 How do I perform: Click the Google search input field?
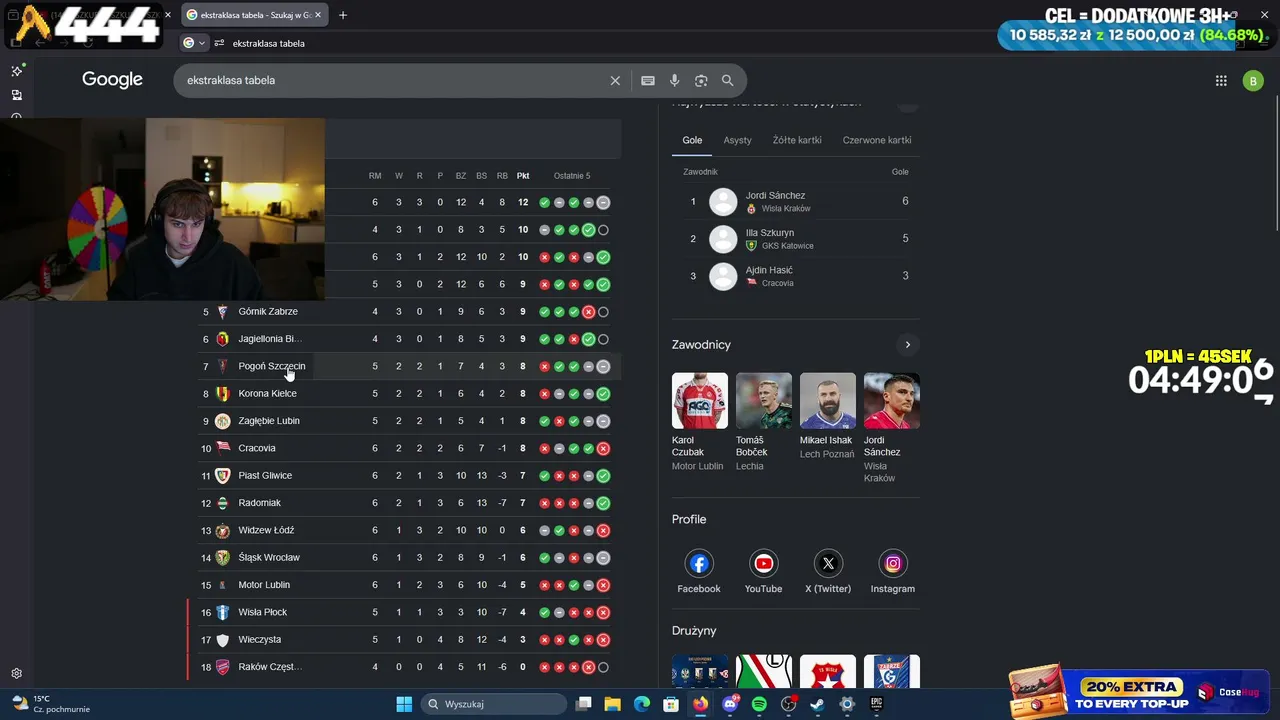pyautogui.click(x=395, y=81)
